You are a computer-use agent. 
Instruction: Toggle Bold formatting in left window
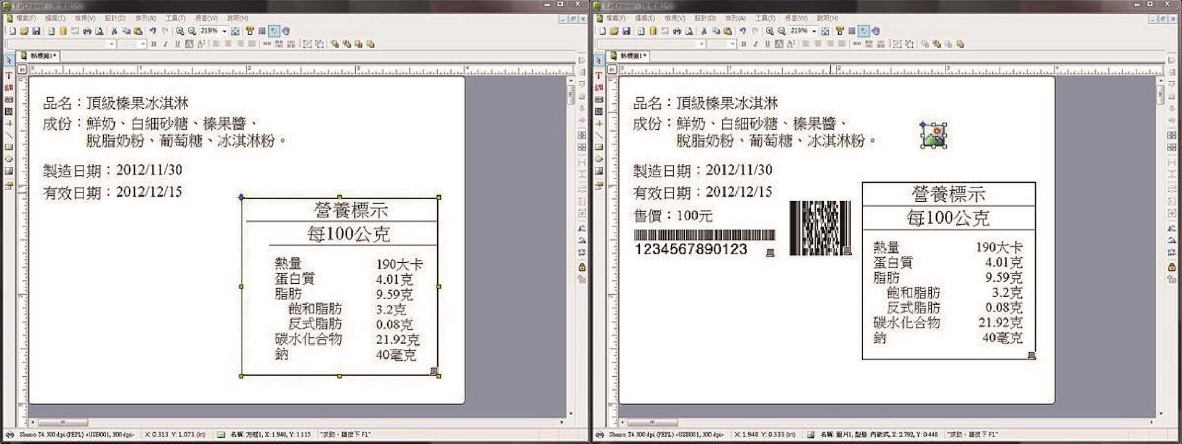point(156,44)
